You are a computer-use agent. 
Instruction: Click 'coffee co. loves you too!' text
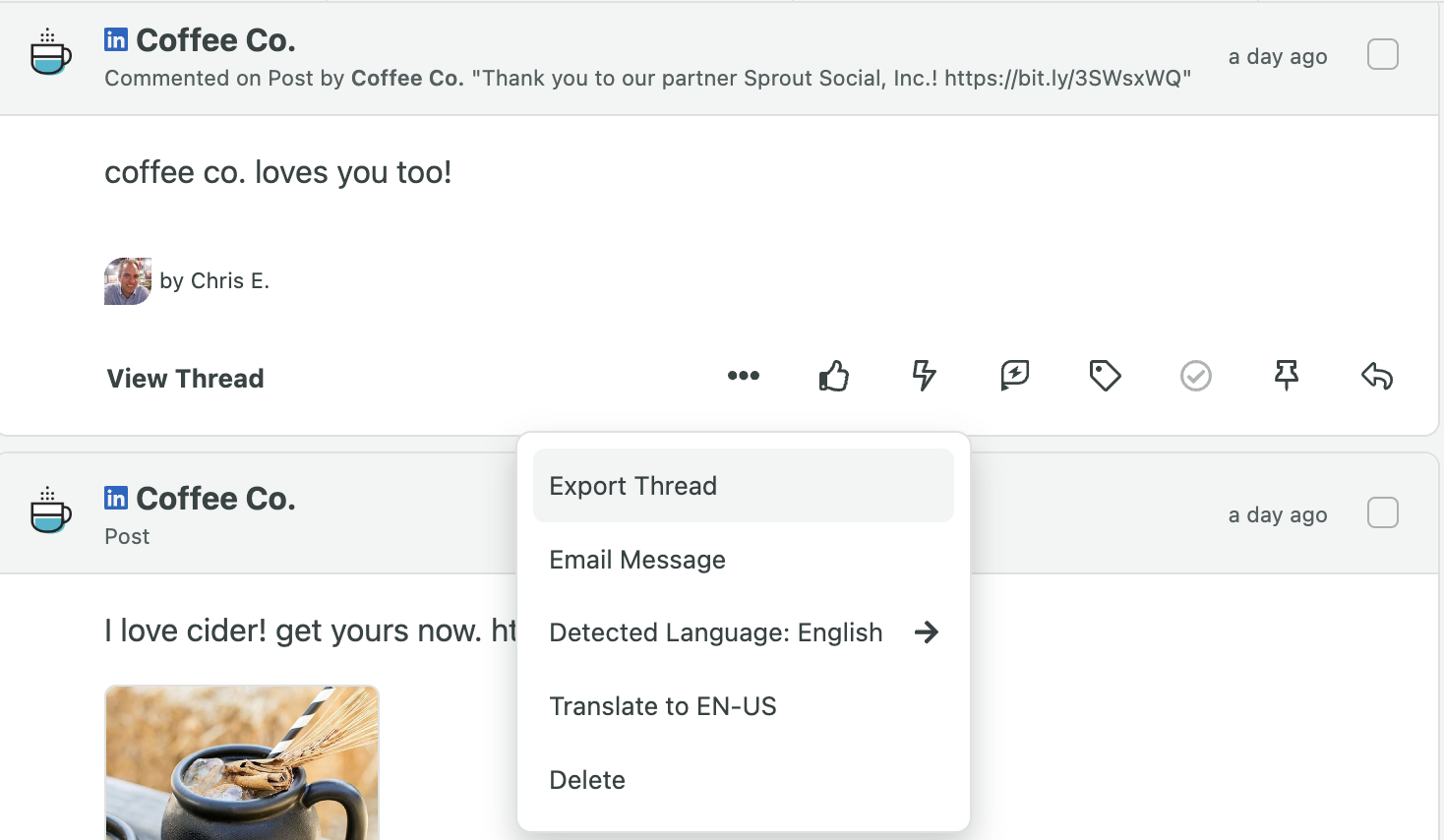pyautogui.click(x=278, y=172)
